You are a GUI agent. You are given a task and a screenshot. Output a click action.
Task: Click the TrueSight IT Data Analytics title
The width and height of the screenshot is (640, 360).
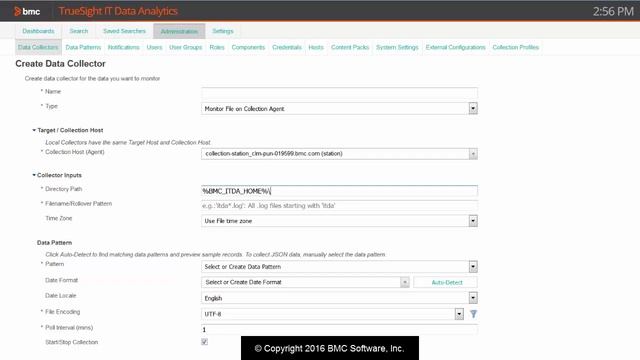click(118, 11)
